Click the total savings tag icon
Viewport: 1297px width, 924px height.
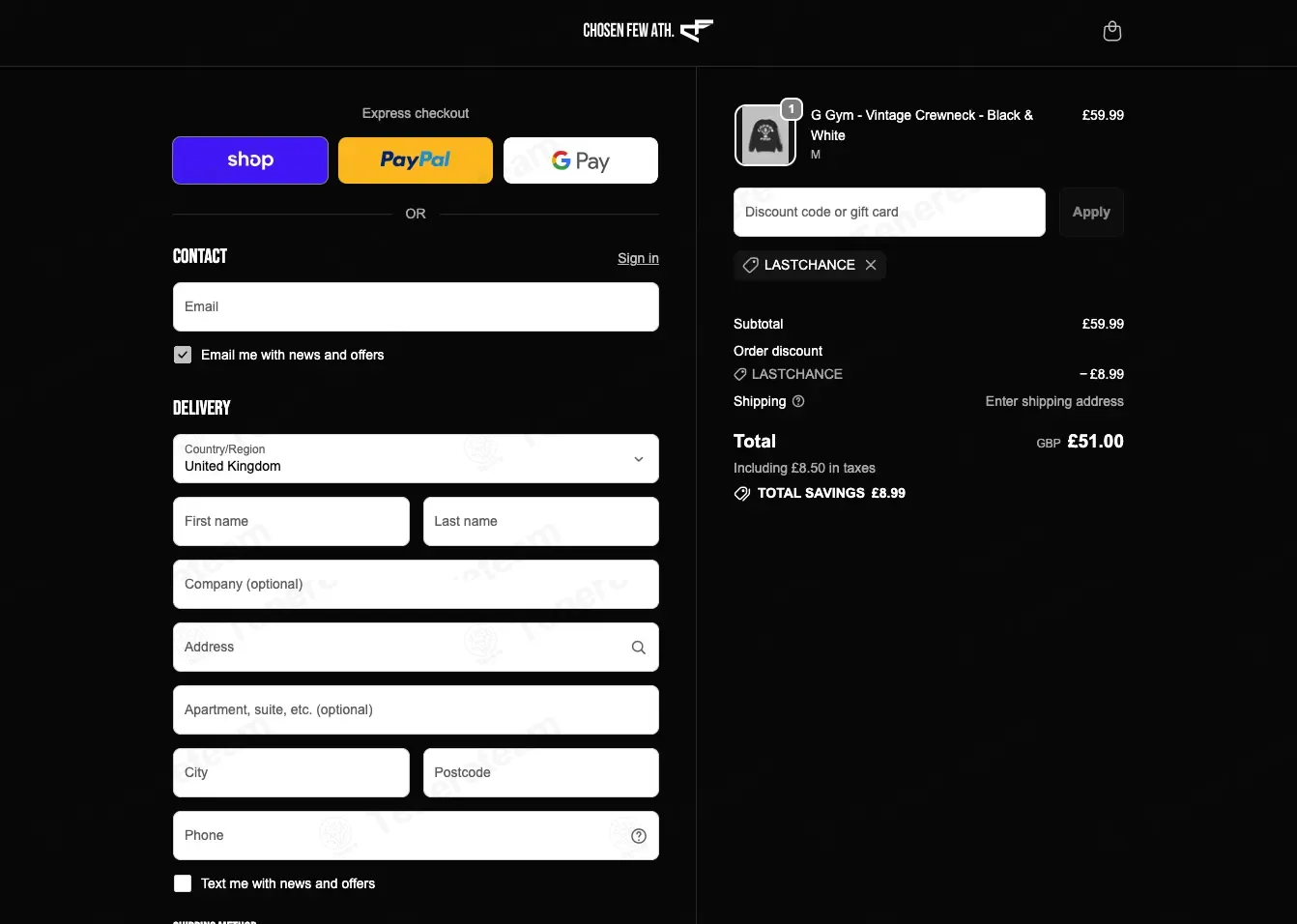click(x=741, y=494)
